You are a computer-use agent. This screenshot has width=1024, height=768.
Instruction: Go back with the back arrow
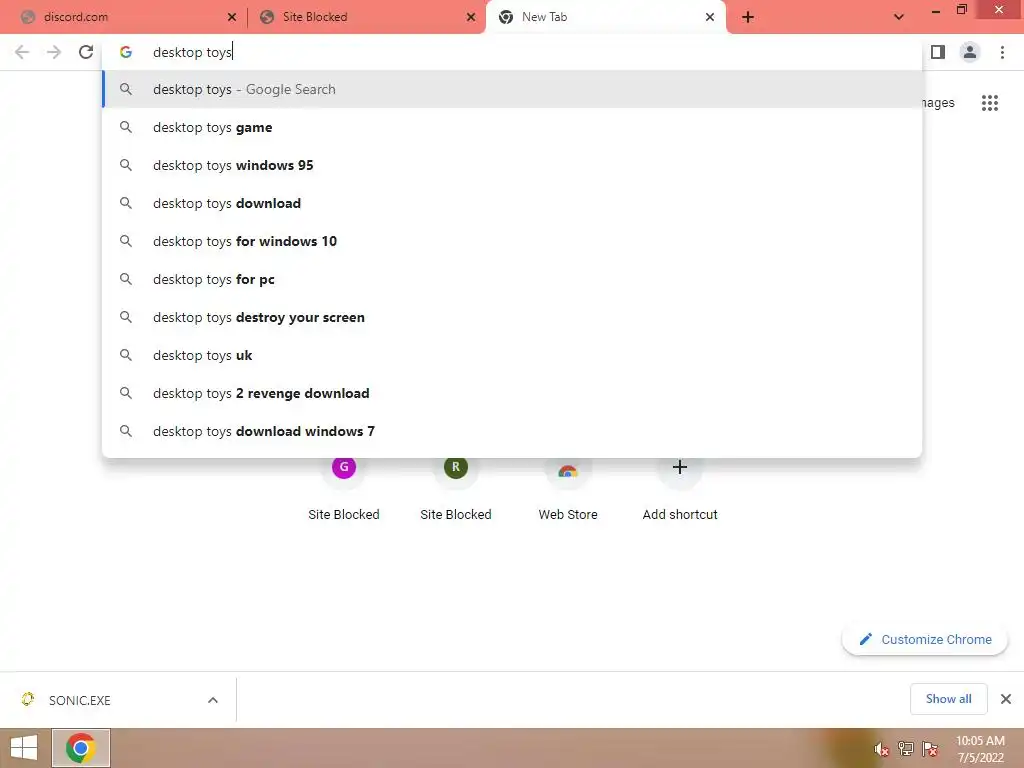point(22,52)
